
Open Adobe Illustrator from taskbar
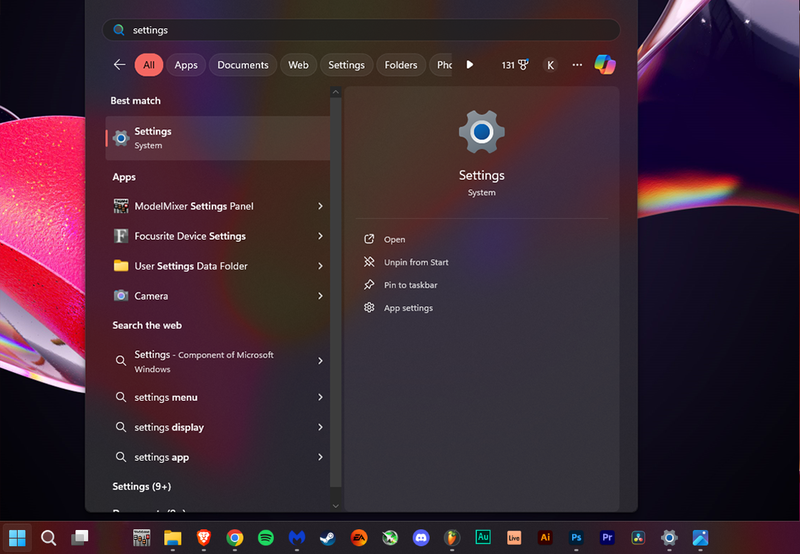point(545,537)
